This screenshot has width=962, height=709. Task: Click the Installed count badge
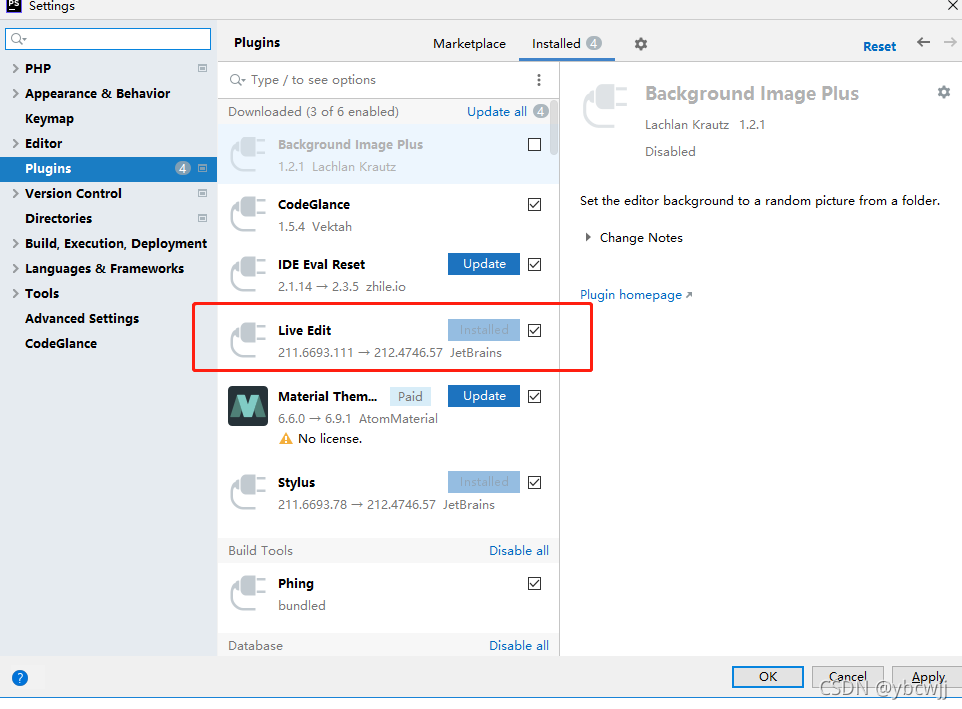[593, 43]
